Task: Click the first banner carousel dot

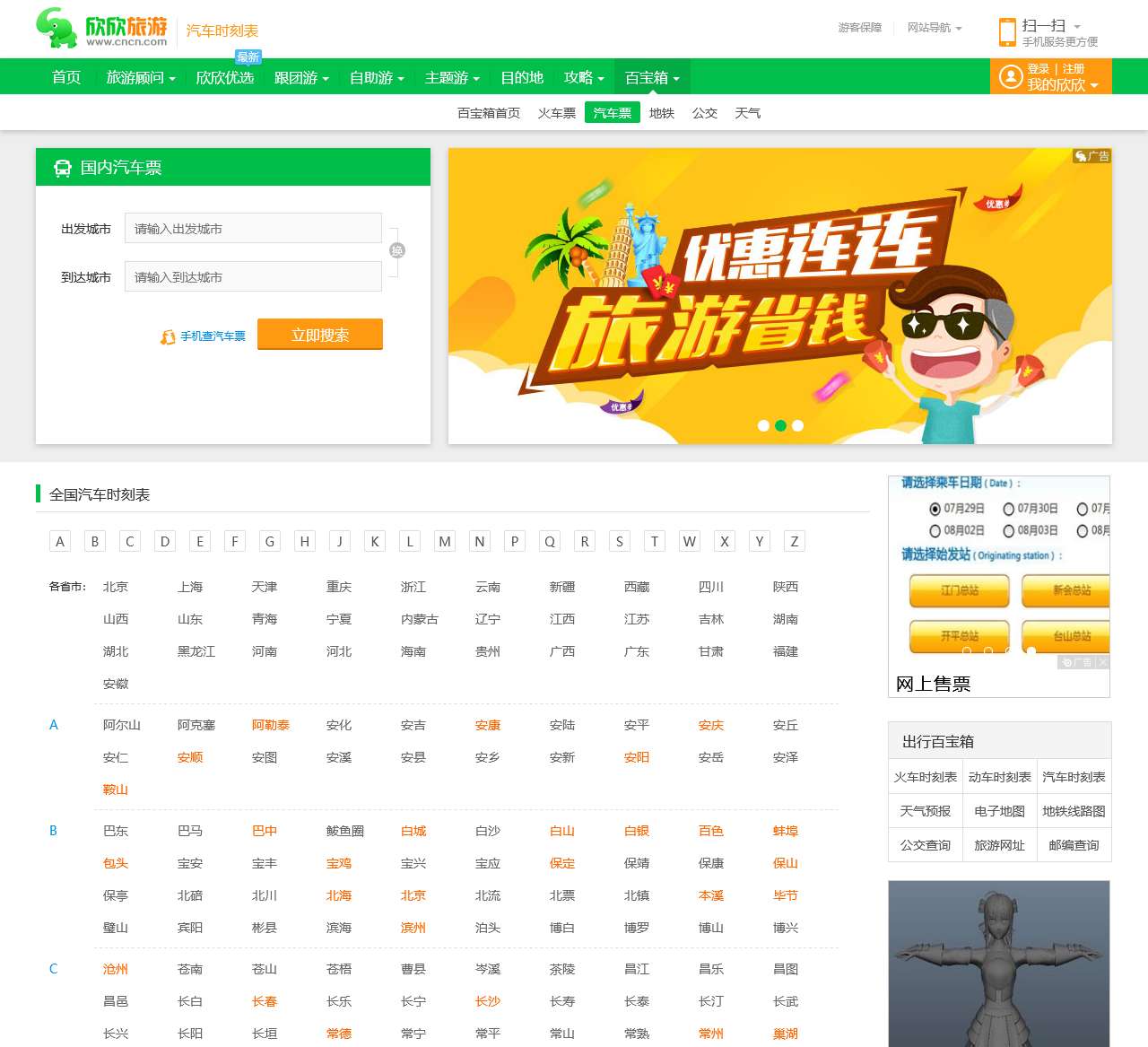Action: click(x=763, y=426)
